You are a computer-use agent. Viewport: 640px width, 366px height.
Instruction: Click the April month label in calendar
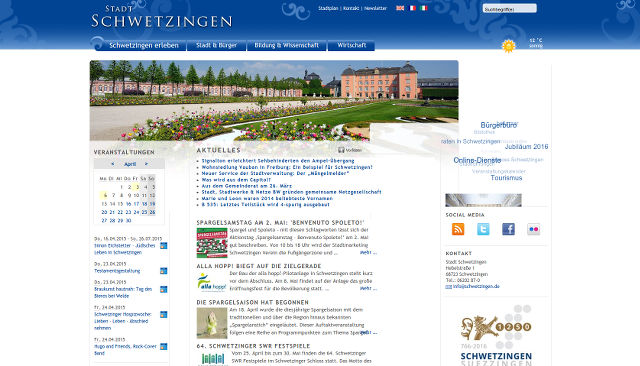click(x=130, y=164)
